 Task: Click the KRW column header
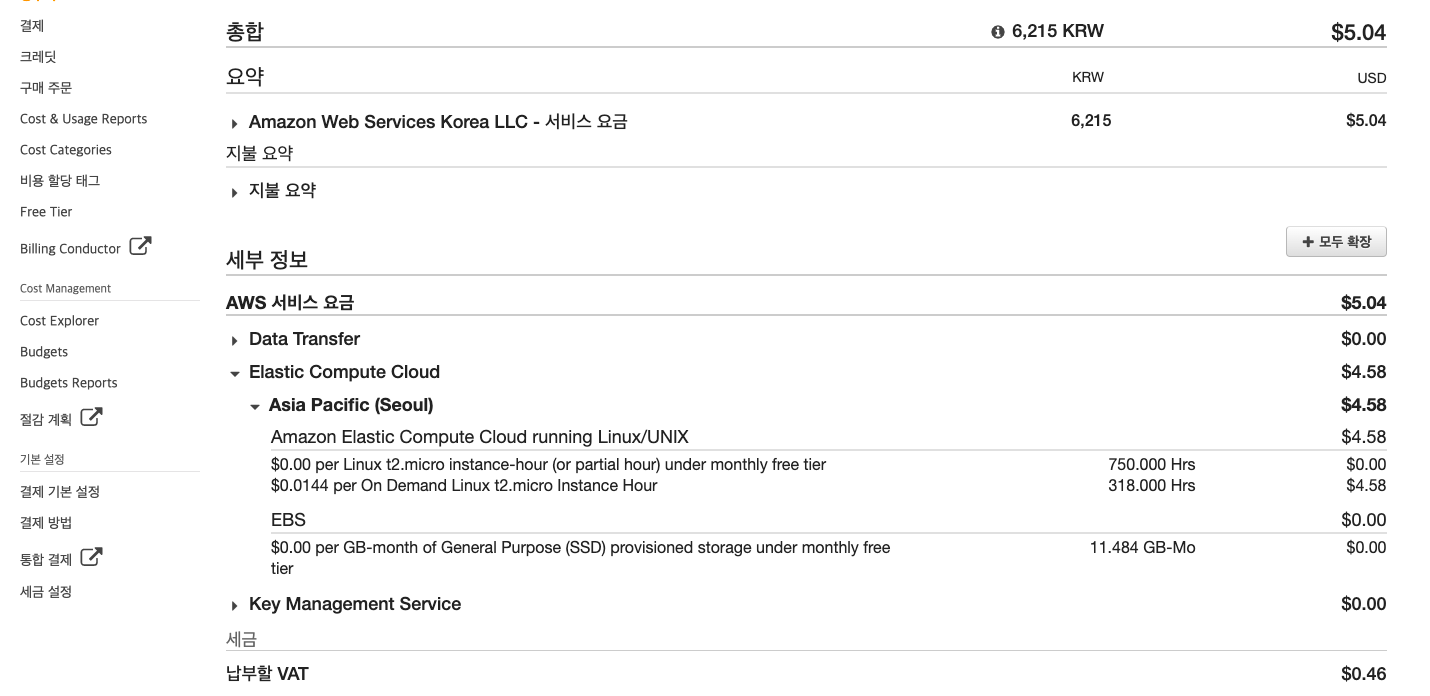[x=1088, y=77]
